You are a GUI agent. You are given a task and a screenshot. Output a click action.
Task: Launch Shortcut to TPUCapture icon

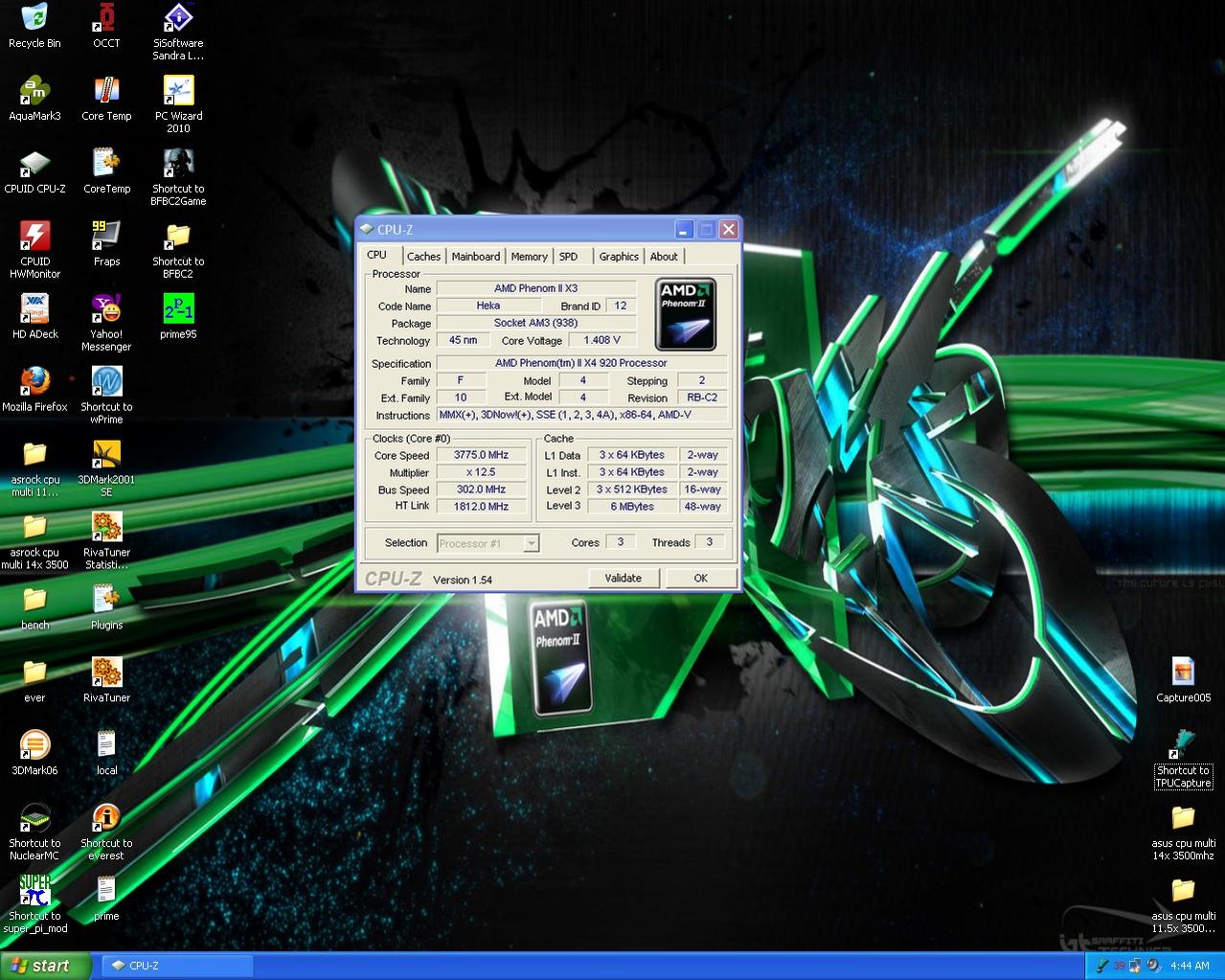tap(1183, 760)
